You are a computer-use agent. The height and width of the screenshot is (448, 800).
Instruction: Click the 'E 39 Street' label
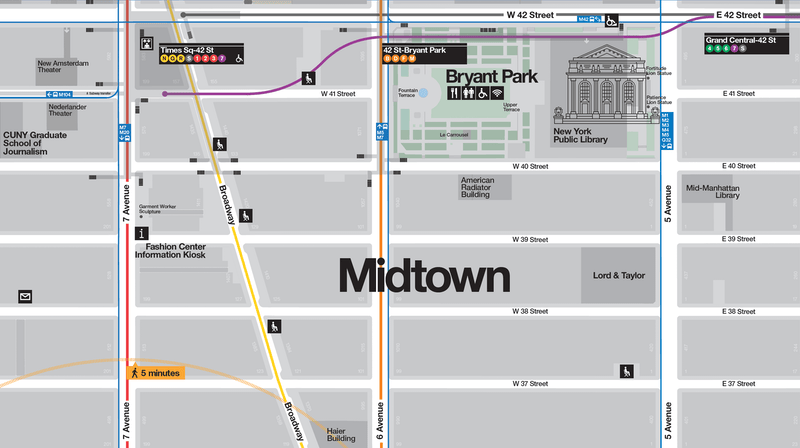[738, 239]
